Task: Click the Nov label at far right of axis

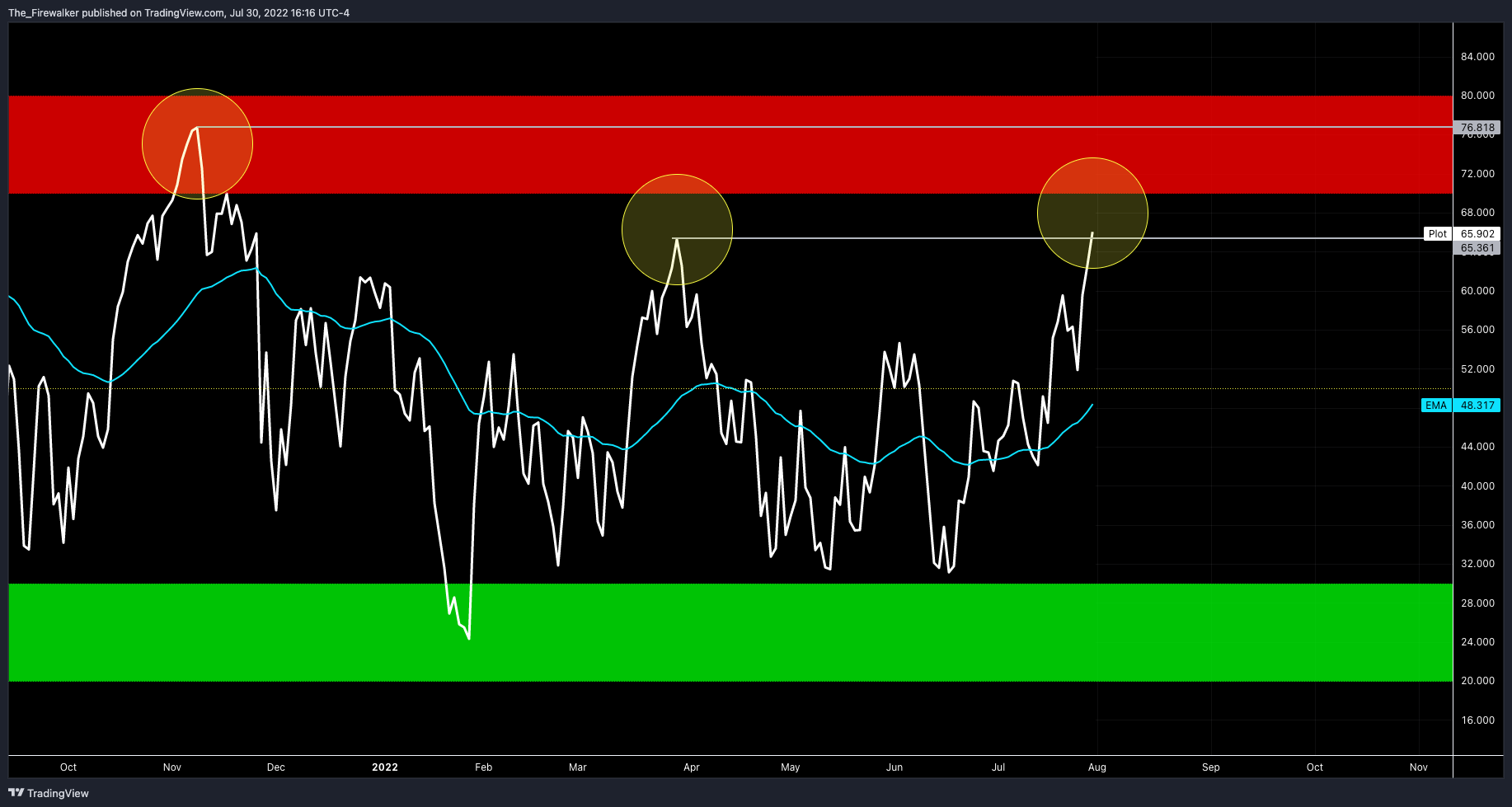Action: [1419, 767]
